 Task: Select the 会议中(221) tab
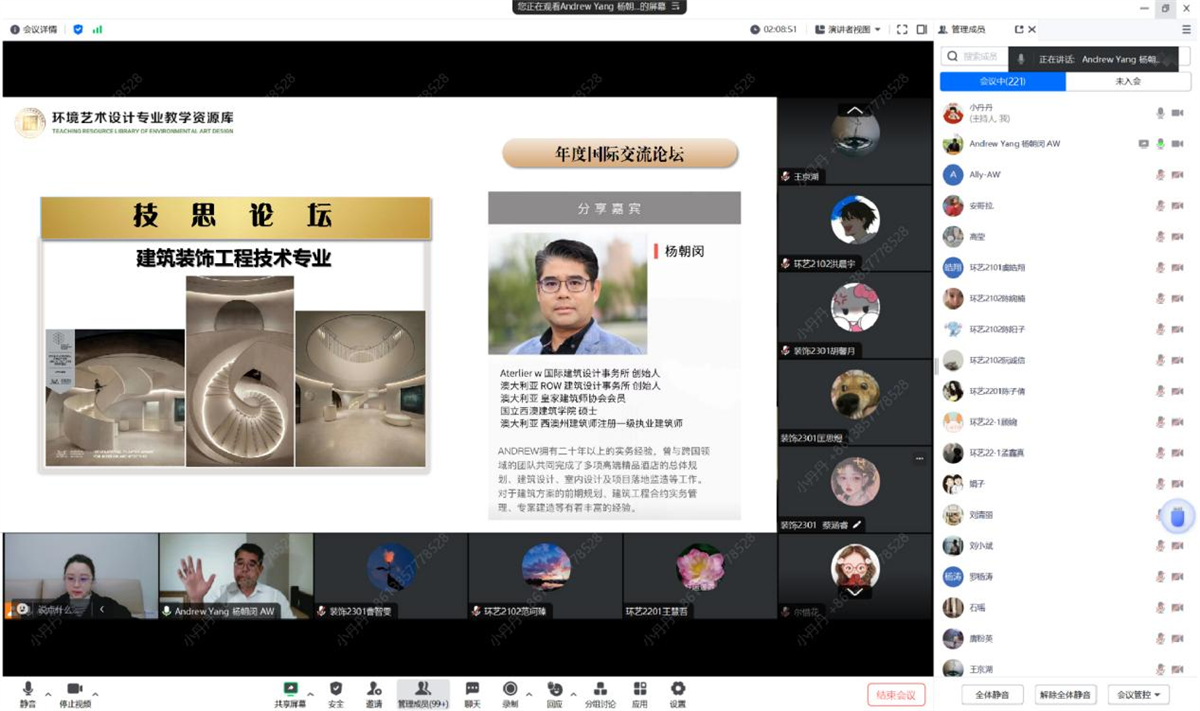(x=1002, y=81)
